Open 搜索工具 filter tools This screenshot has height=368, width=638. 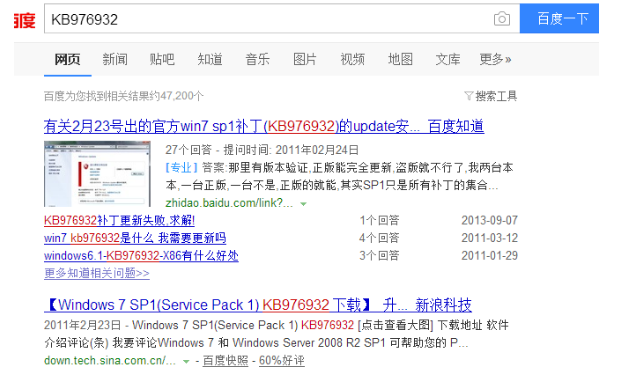tap(491, 96)
